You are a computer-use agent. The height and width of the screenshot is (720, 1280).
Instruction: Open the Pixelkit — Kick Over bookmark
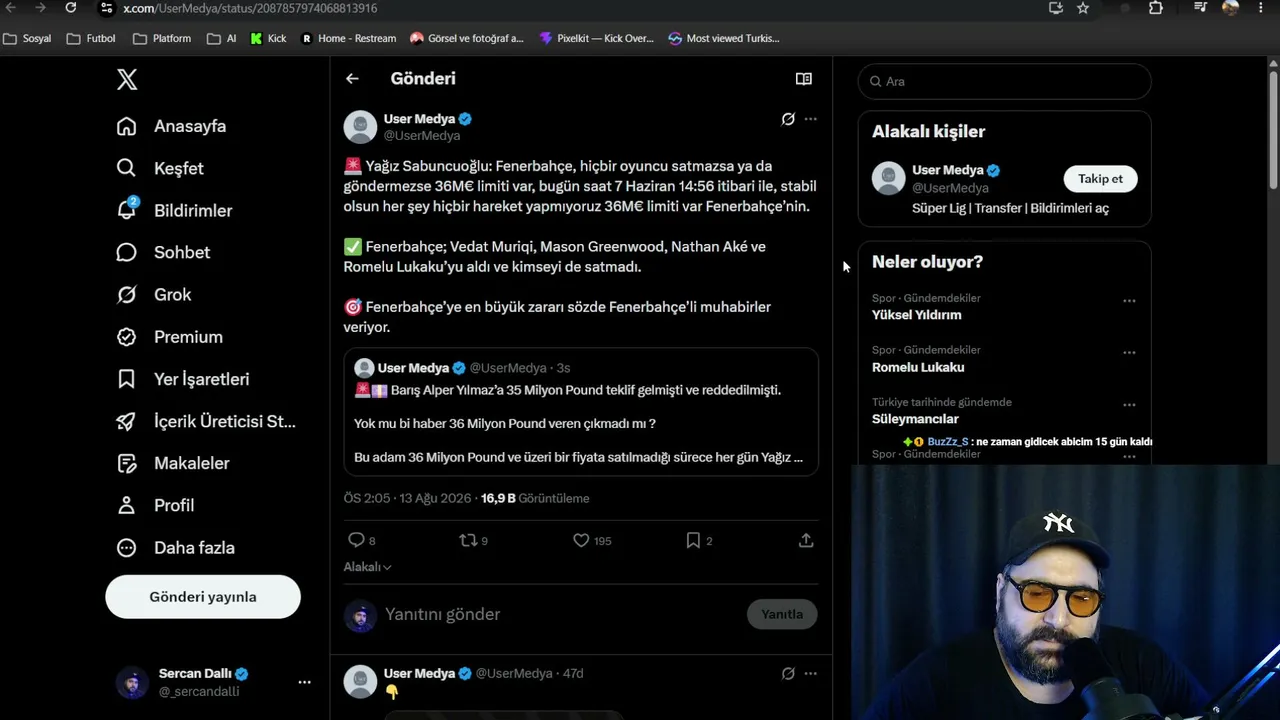[596, 38]
